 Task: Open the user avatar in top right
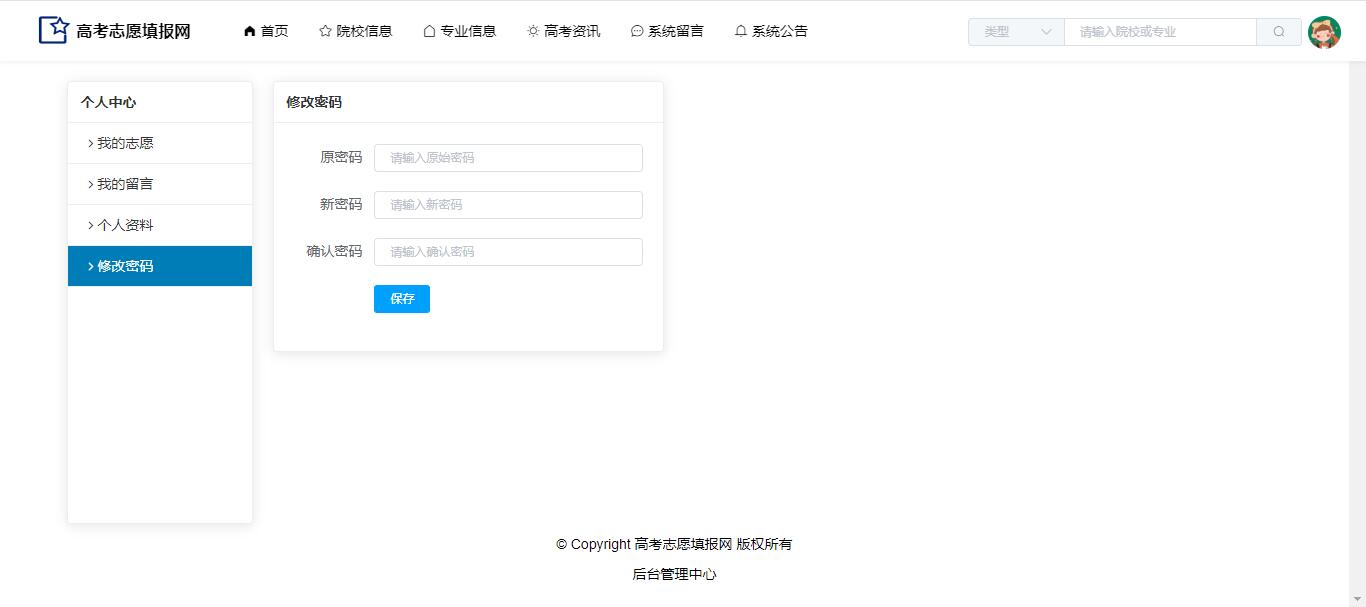1324,32
